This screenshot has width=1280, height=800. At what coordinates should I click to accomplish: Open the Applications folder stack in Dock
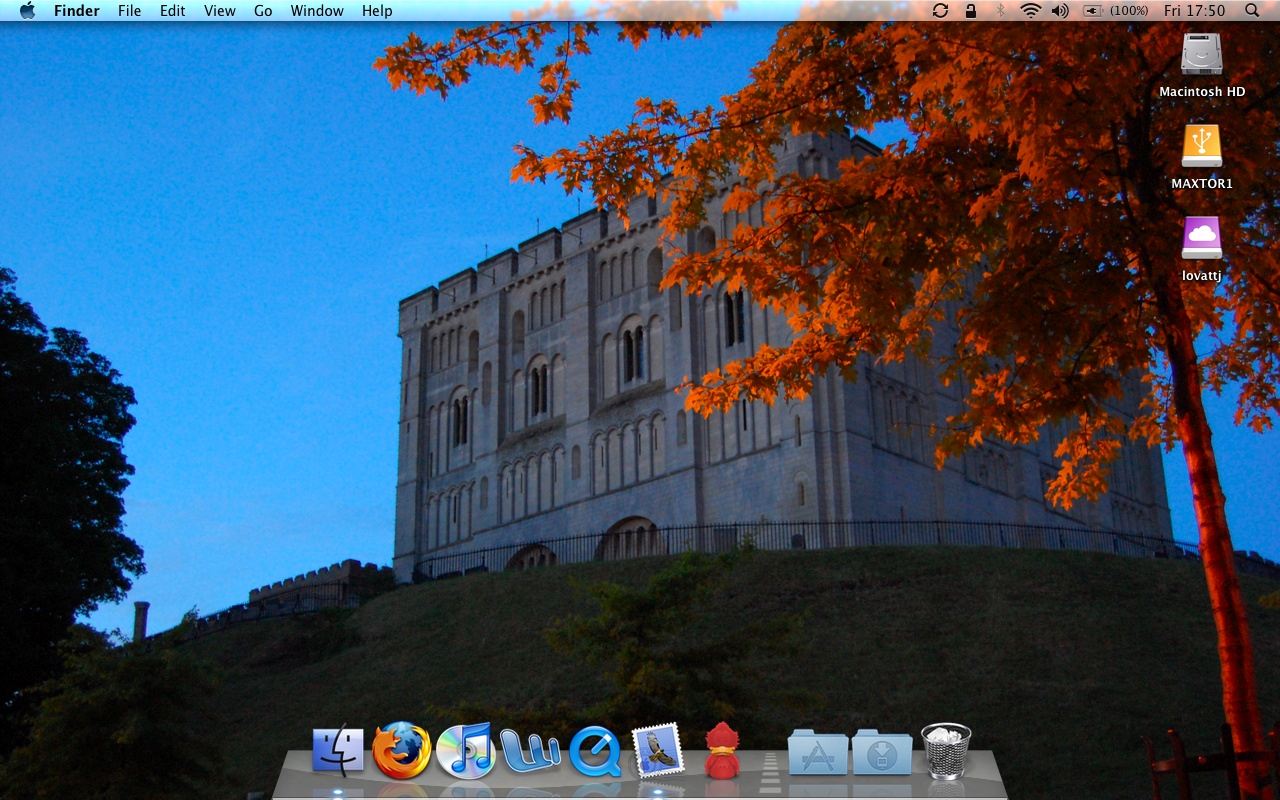(818, 752)
